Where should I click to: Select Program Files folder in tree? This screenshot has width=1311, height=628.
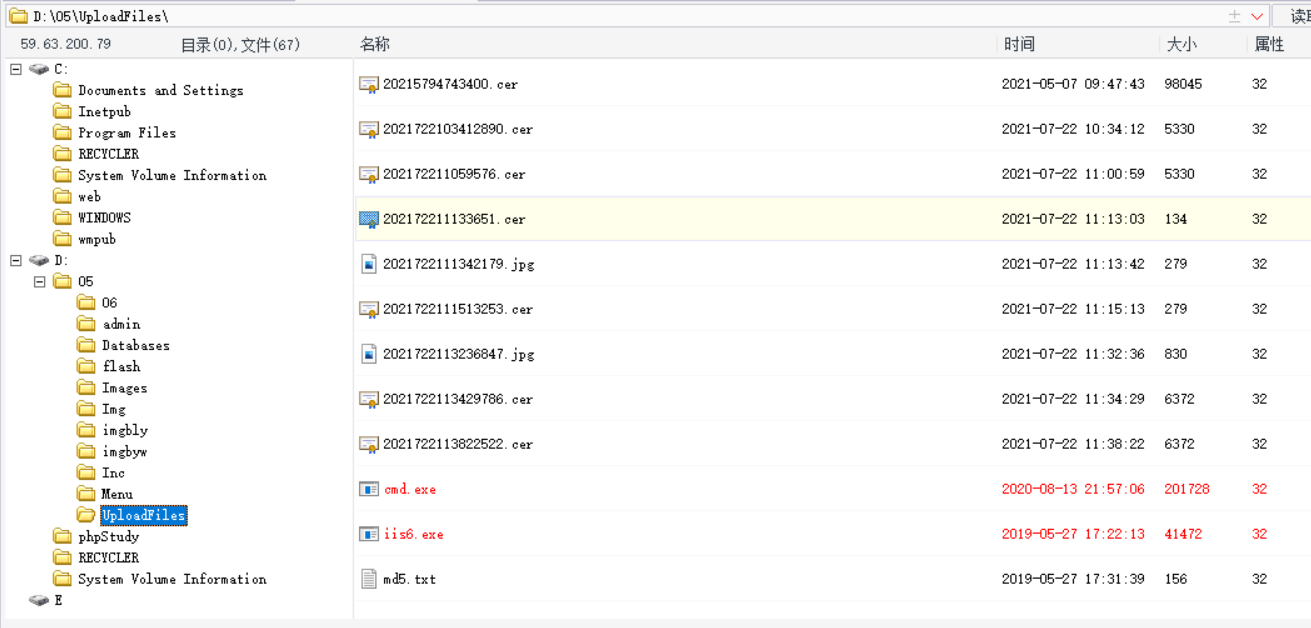pyautogui.click(x=127, y=132)
